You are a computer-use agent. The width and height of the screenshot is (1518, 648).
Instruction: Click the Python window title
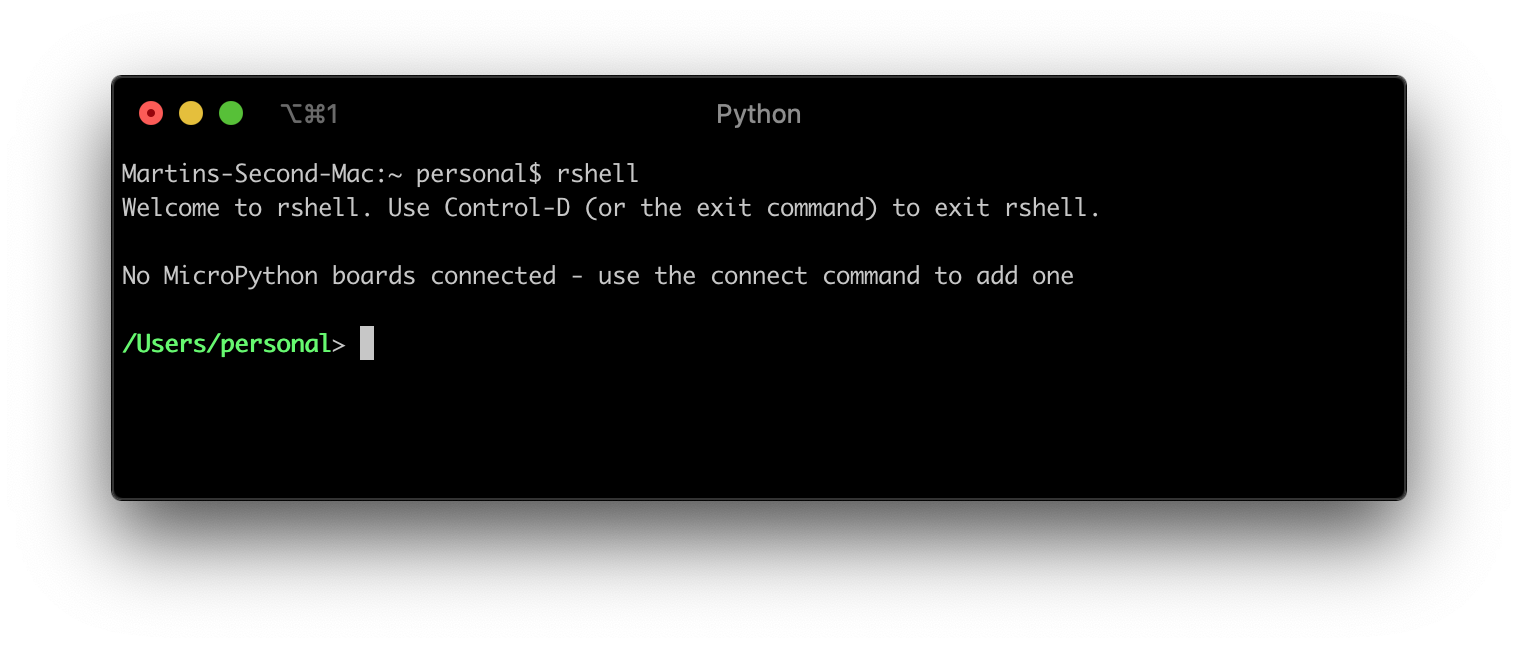tap(758, 113)
